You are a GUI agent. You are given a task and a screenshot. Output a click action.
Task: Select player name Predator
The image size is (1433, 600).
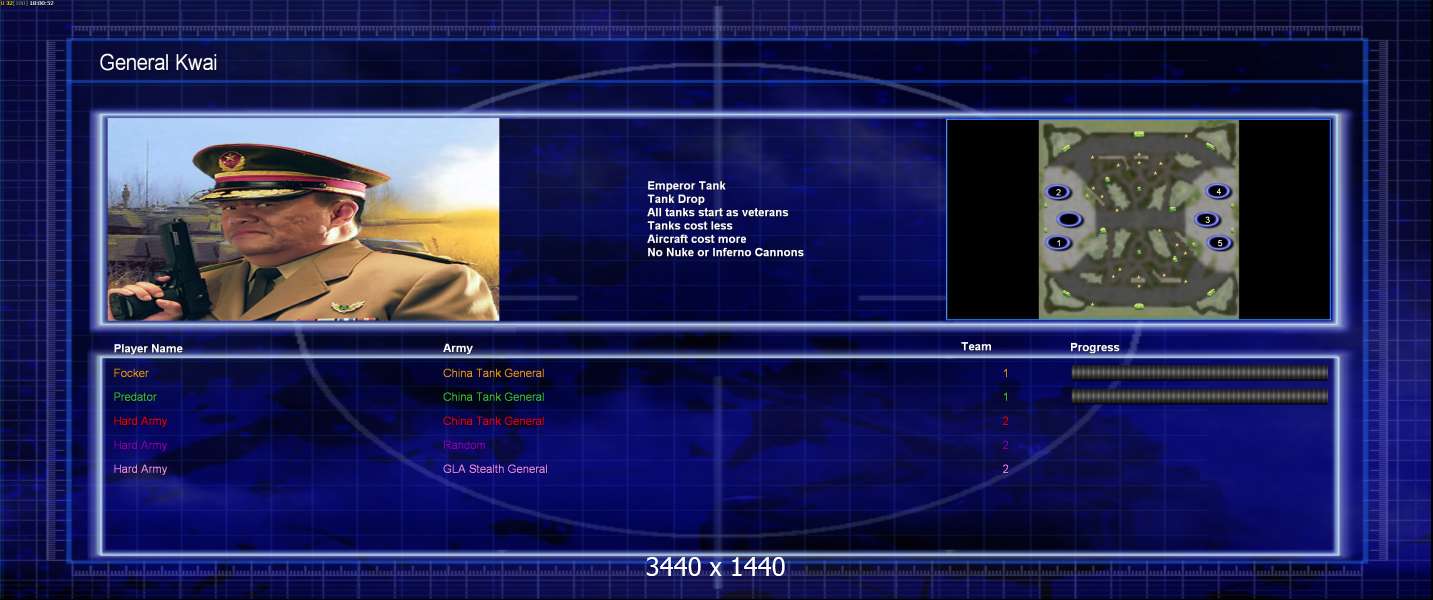135,397
